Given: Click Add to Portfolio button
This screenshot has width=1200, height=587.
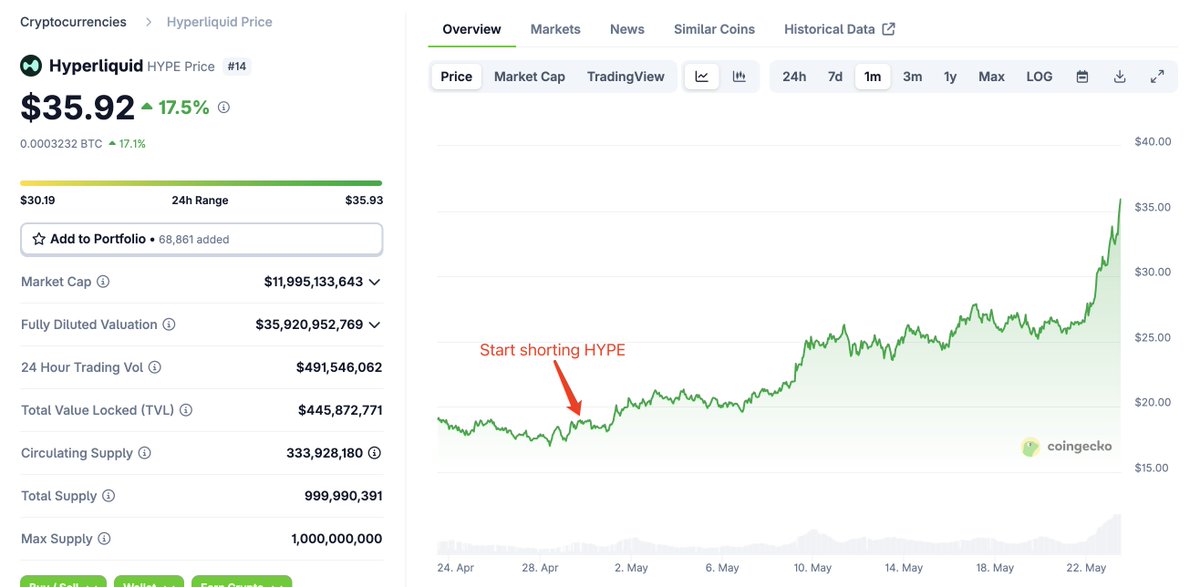Looking at the screenshot, I should (201, 239).
